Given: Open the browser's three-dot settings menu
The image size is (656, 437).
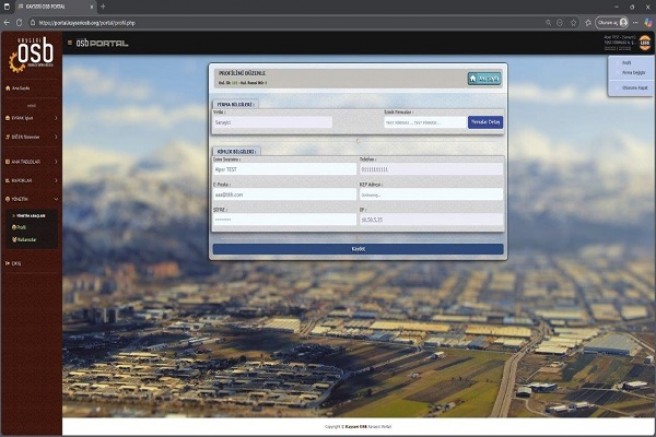Looking at the screenshot, I should click(x=636, y=21).
